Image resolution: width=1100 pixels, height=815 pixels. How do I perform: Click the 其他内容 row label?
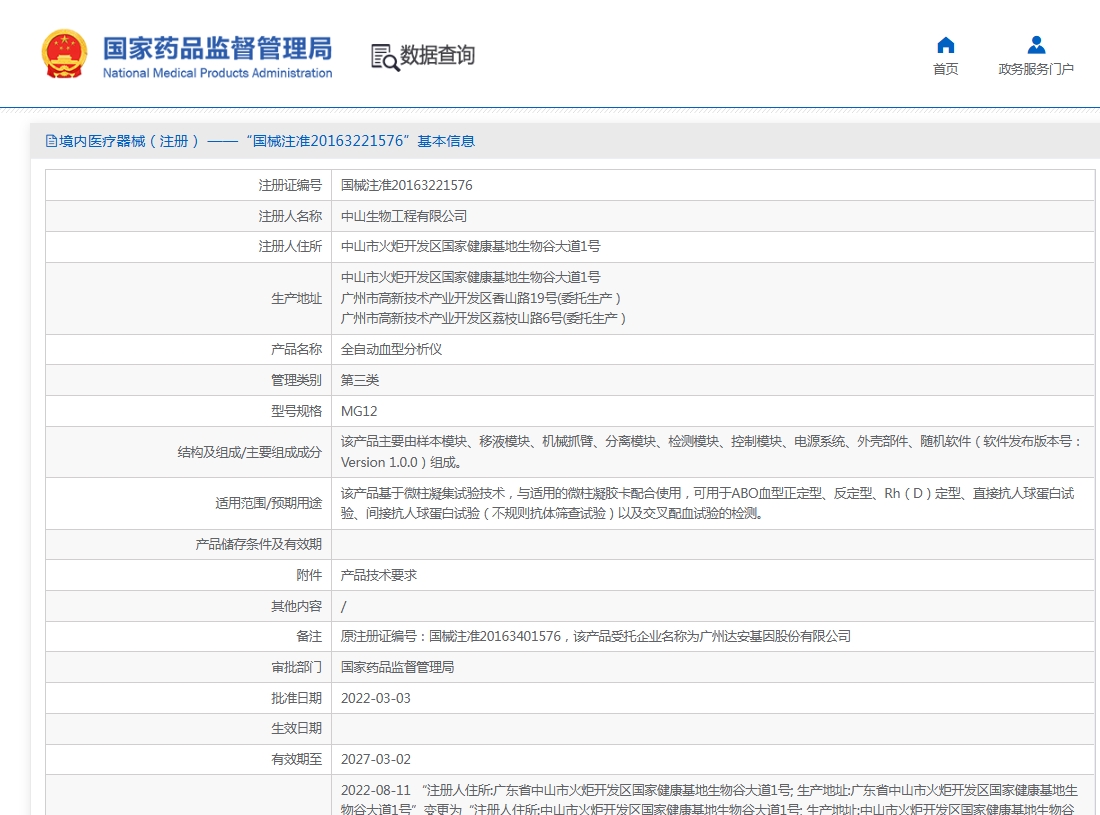[x=296, y=606]
